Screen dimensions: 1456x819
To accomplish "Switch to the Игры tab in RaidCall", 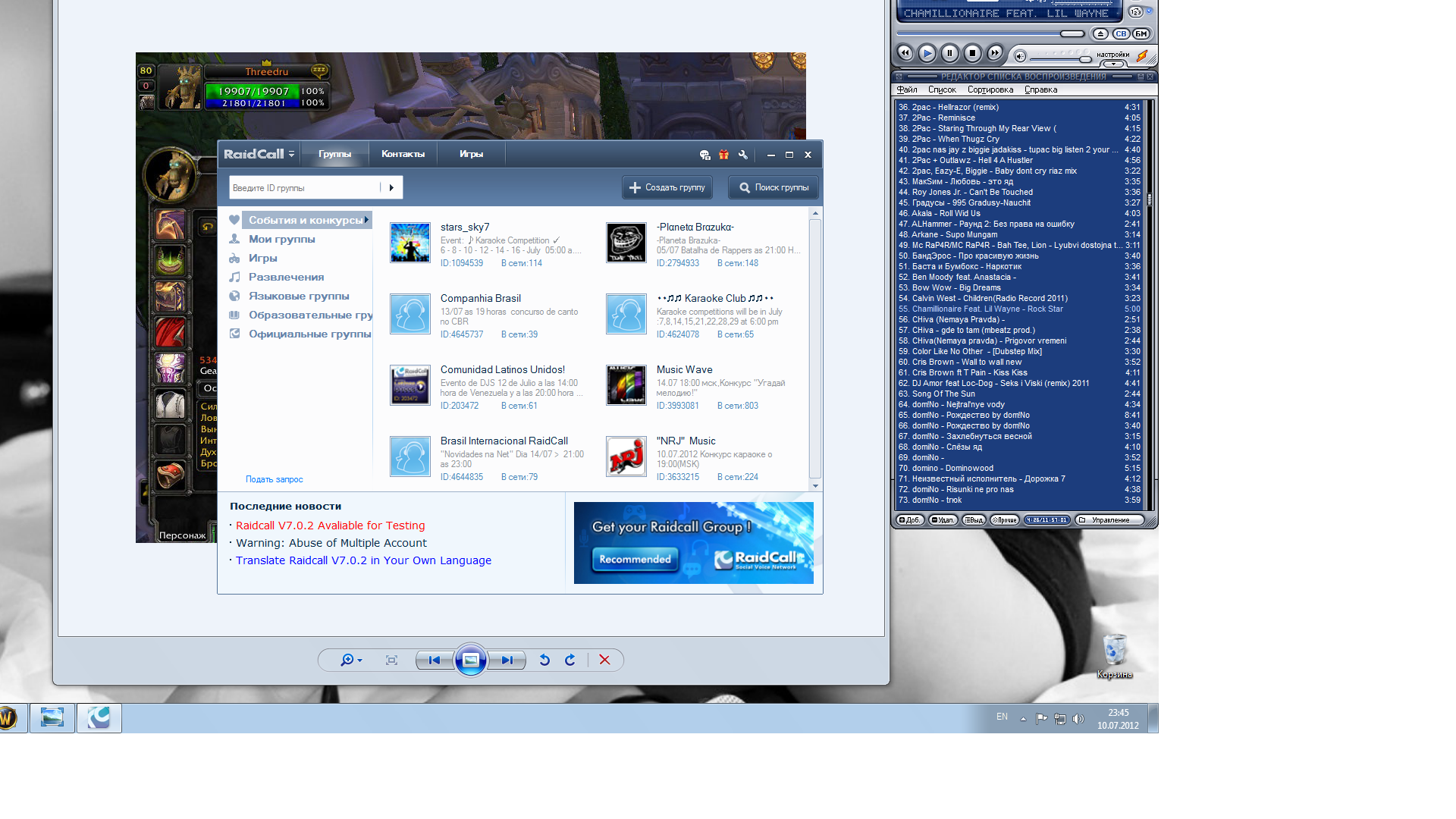I will tap(471, 154).
